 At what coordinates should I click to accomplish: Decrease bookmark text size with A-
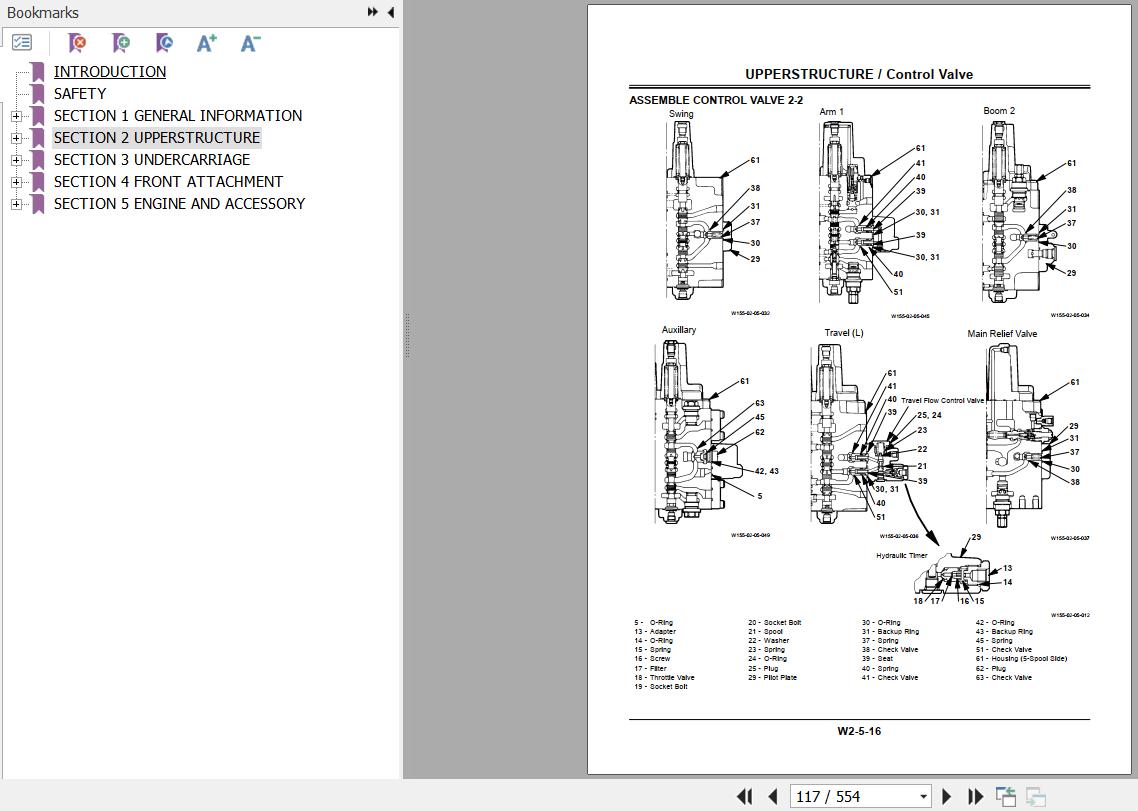(x=250, y=43)
